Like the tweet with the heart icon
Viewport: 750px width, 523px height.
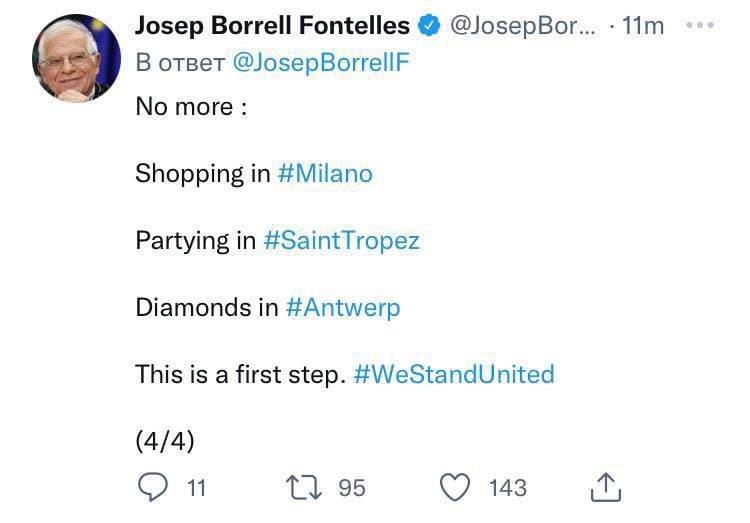tap(456, 487)
